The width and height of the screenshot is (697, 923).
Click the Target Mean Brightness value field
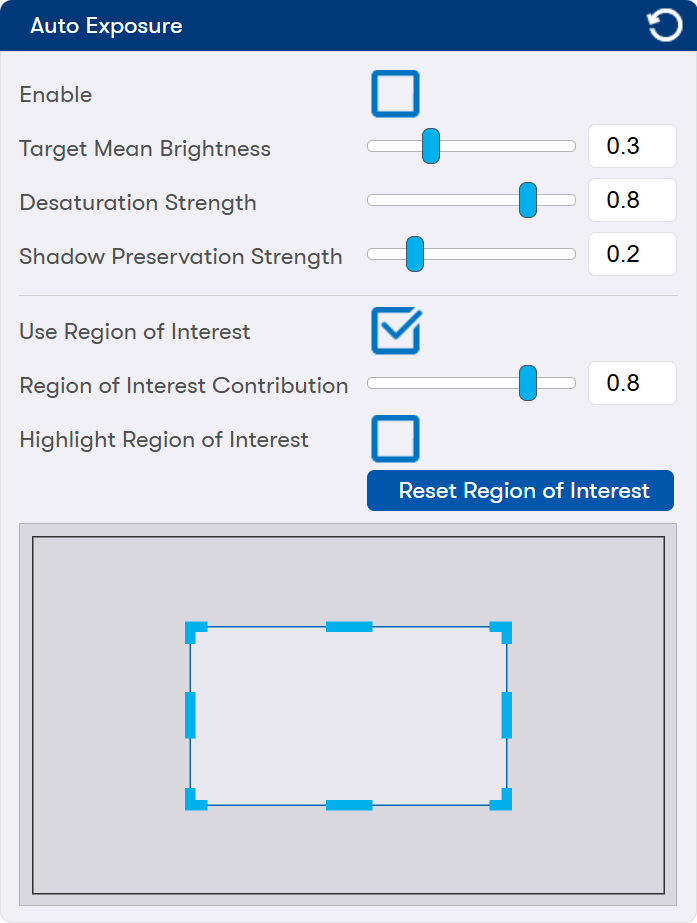(x=632, y=146)
